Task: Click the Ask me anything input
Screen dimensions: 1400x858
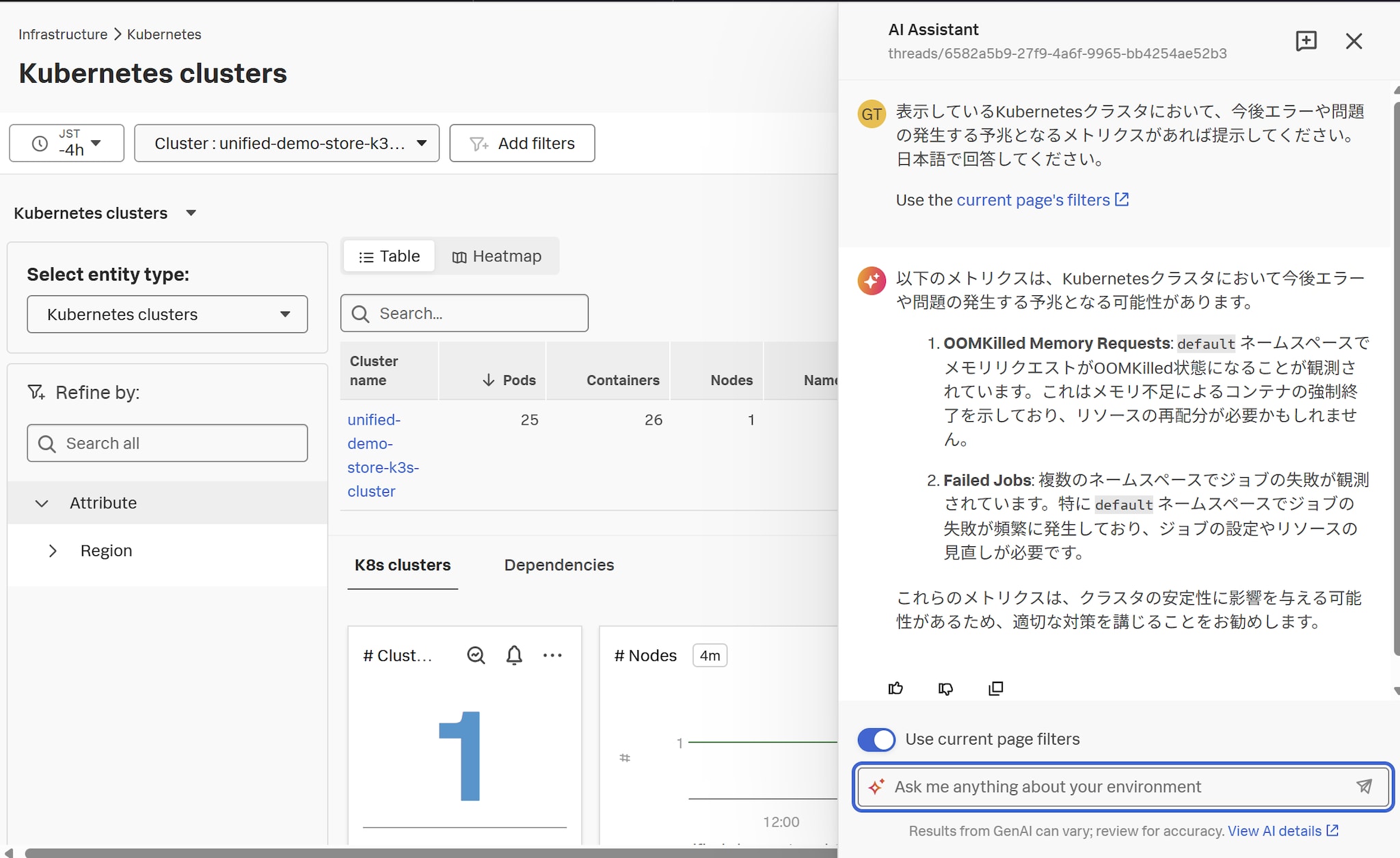Action: pos(1122,787)
